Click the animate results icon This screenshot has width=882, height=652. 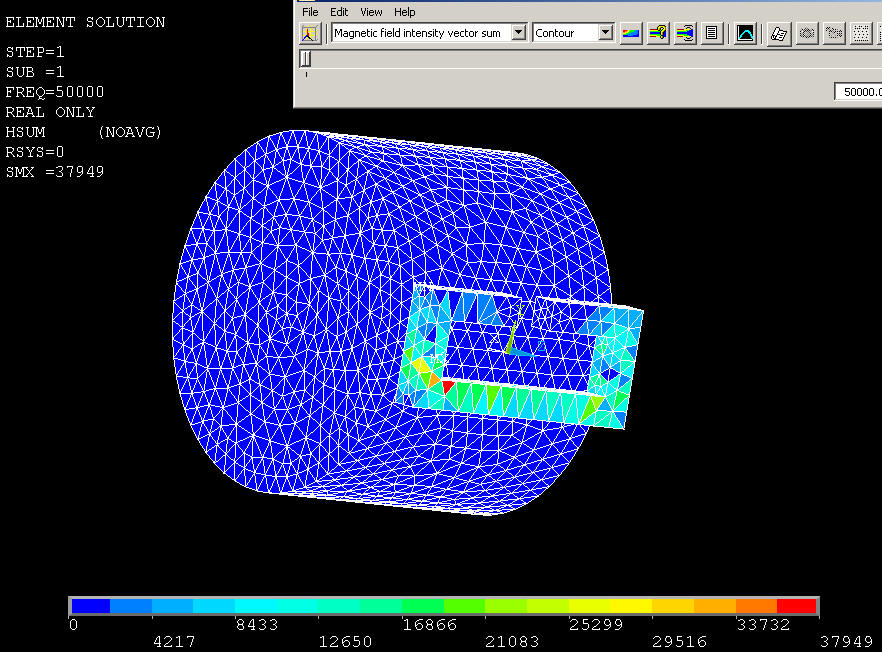coord(685,33)
